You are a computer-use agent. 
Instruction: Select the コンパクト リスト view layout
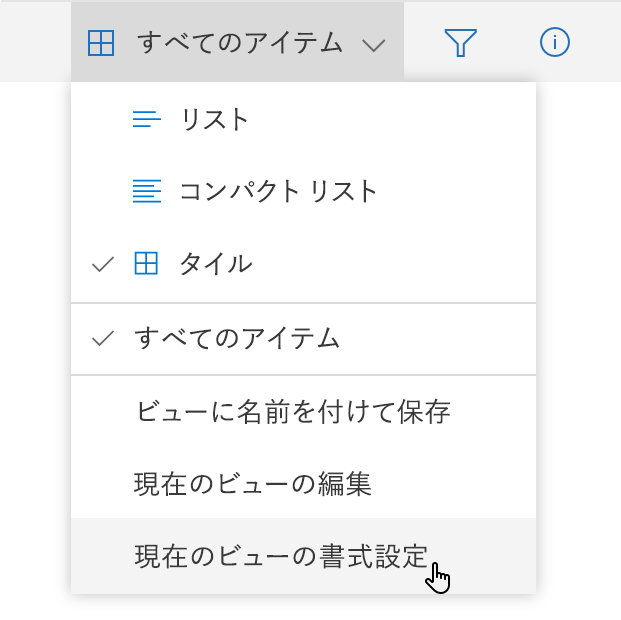[303, 191]
